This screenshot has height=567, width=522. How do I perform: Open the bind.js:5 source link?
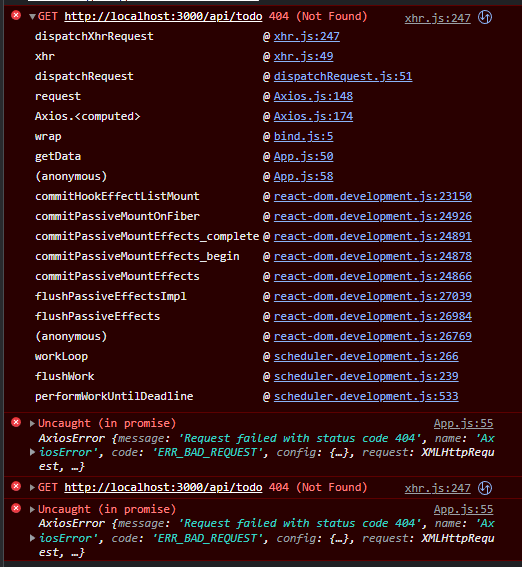coord(303,136)
